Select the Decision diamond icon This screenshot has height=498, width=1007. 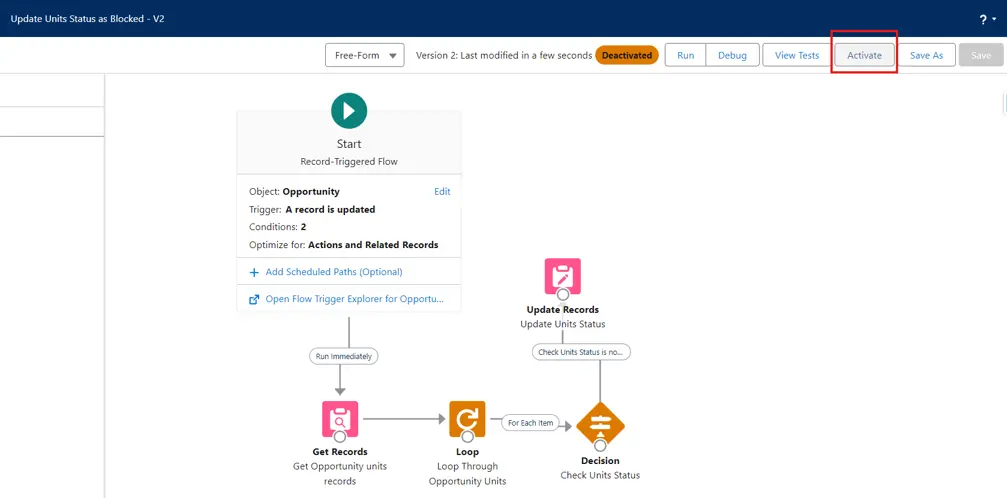click(600, 424)
